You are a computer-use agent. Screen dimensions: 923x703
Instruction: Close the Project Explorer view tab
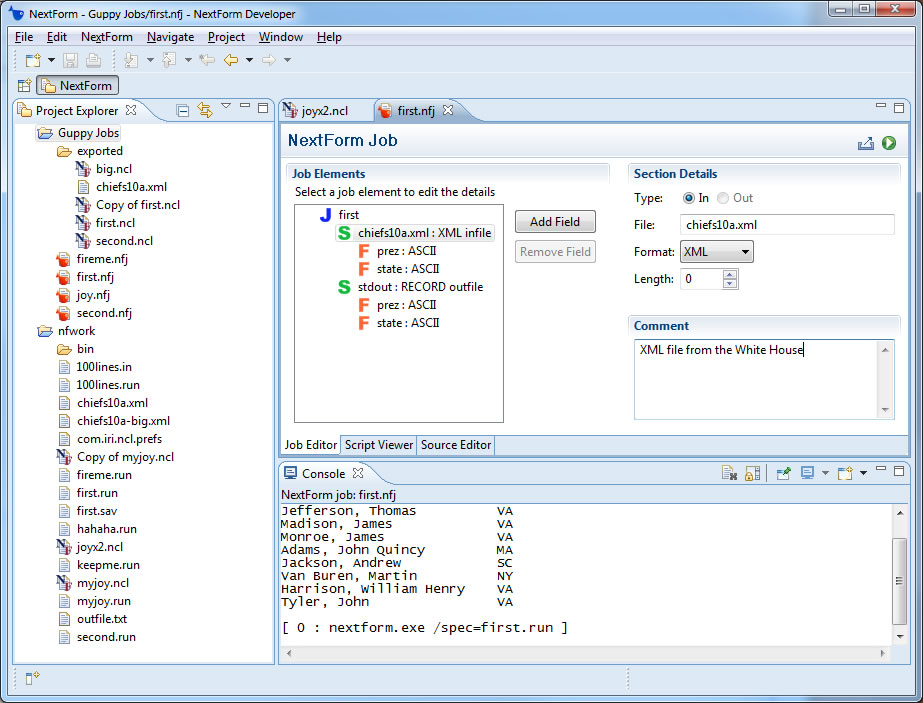click(131, 110)
